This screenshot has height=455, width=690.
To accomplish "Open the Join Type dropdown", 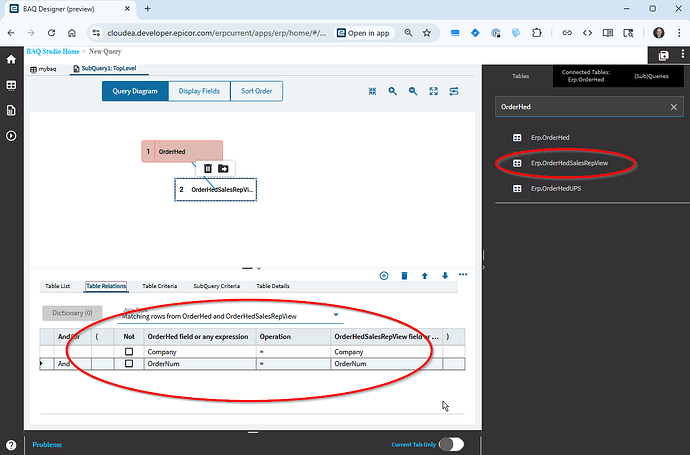I will click(x=336, y=315).
